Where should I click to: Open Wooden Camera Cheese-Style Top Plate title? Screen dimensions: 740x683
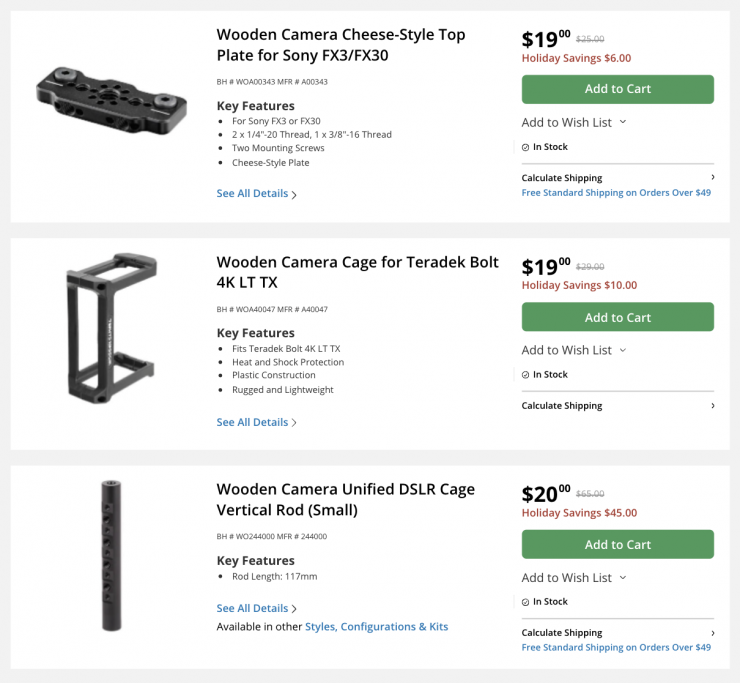[x=341, y=45]
